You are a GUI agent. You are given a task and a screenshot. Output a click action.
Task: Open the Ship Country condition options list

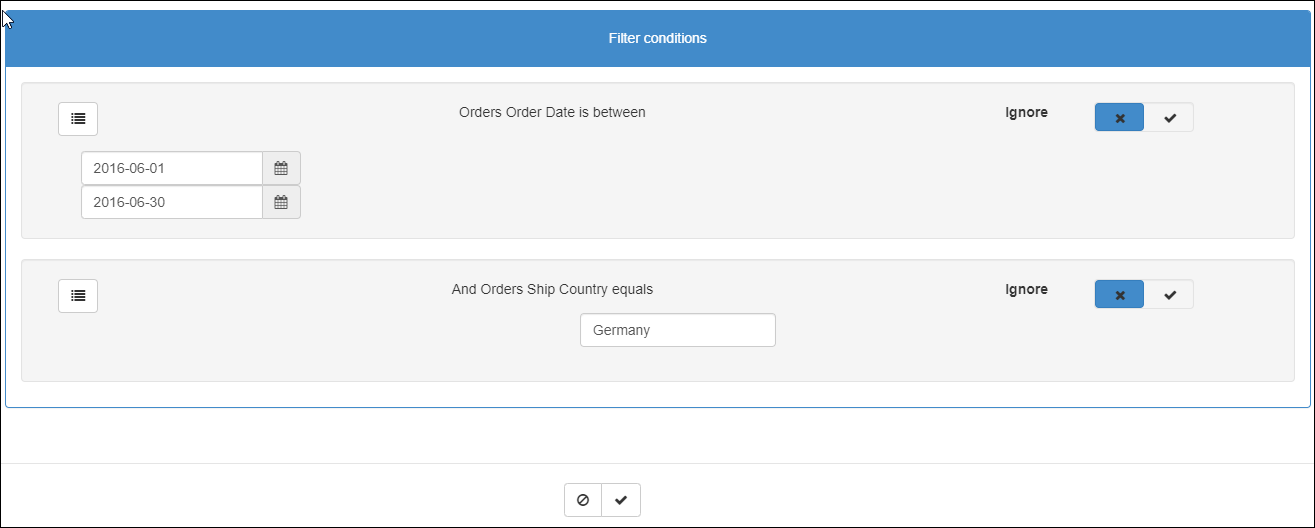(78, 296)
